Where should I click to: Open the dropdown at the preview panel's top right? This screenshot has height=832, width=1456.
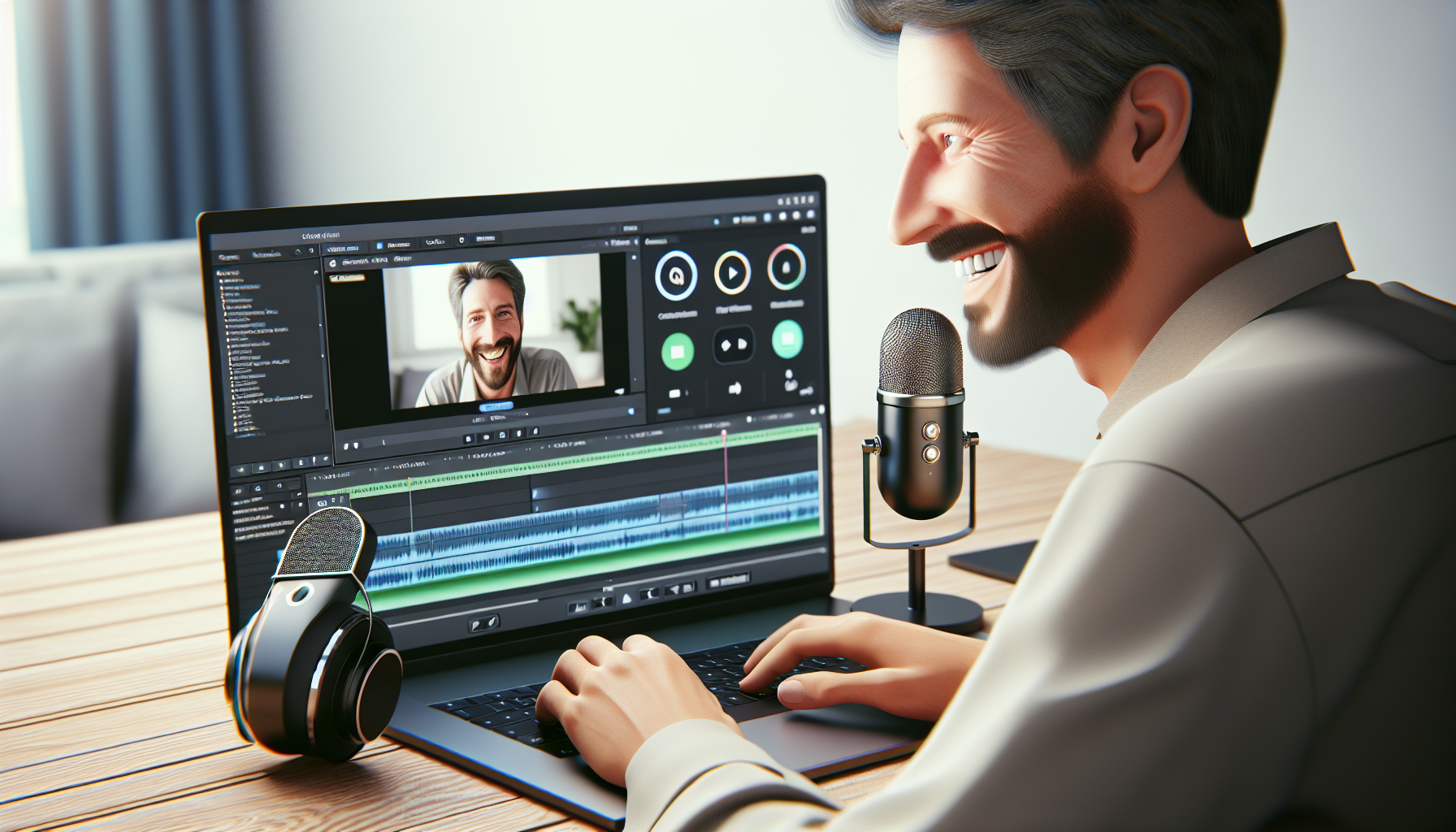tap(634, 258)
